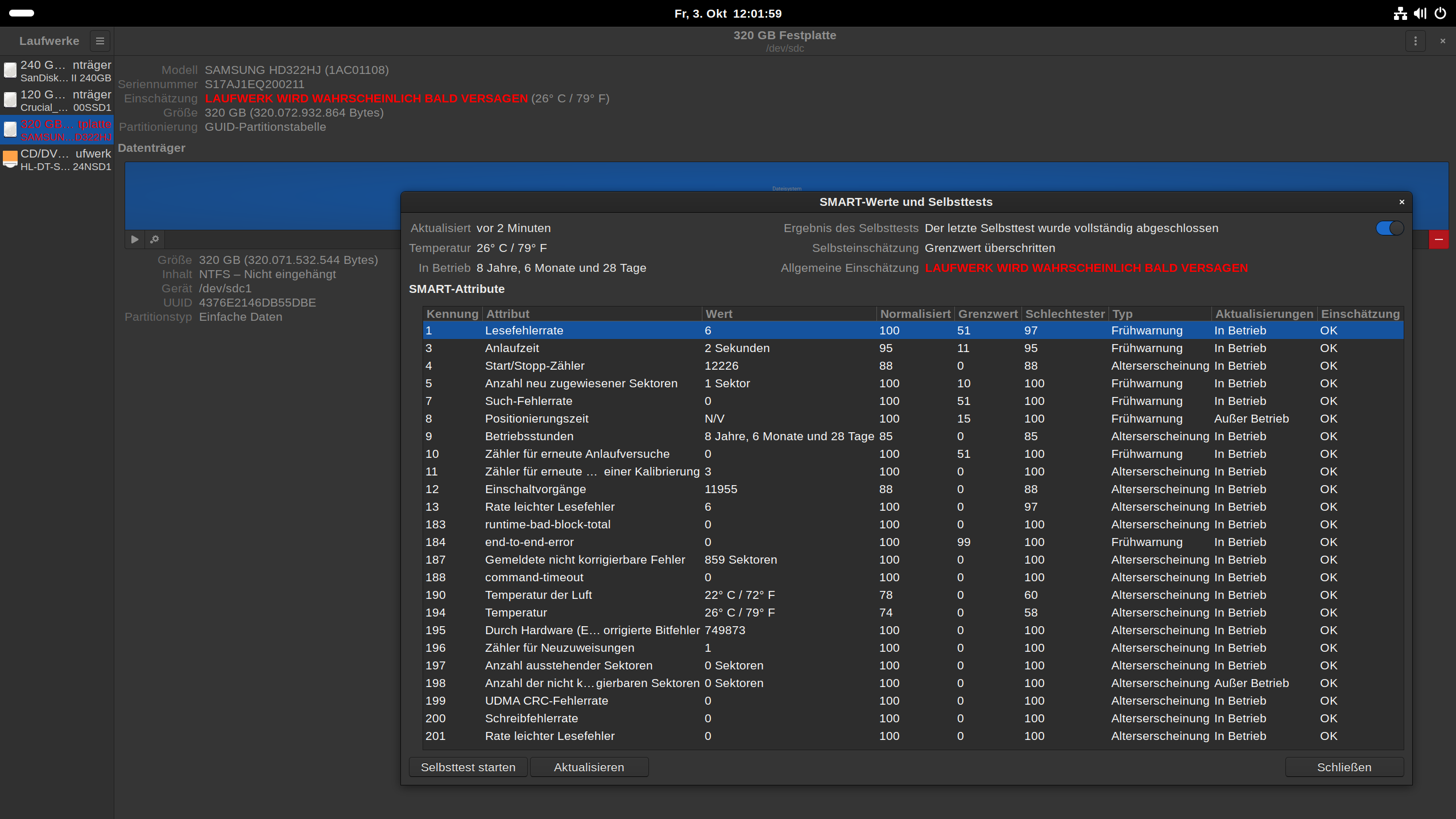Open the partition options gear icon
The width and height of the screenshot is (1456, 819).
click(155, 239)
